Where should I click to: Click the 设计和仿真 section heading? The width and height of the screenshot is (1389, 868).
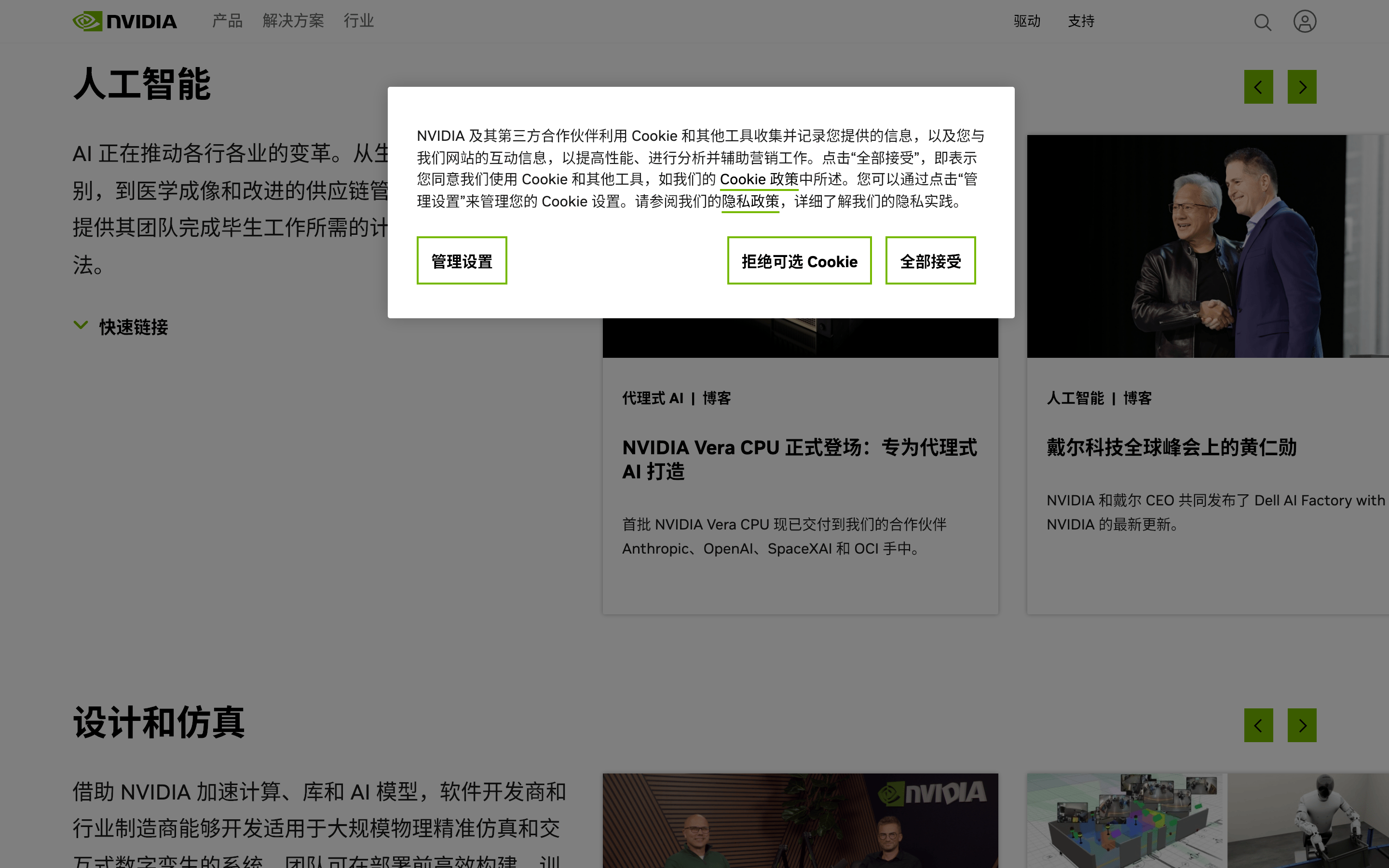click(159, 723)
